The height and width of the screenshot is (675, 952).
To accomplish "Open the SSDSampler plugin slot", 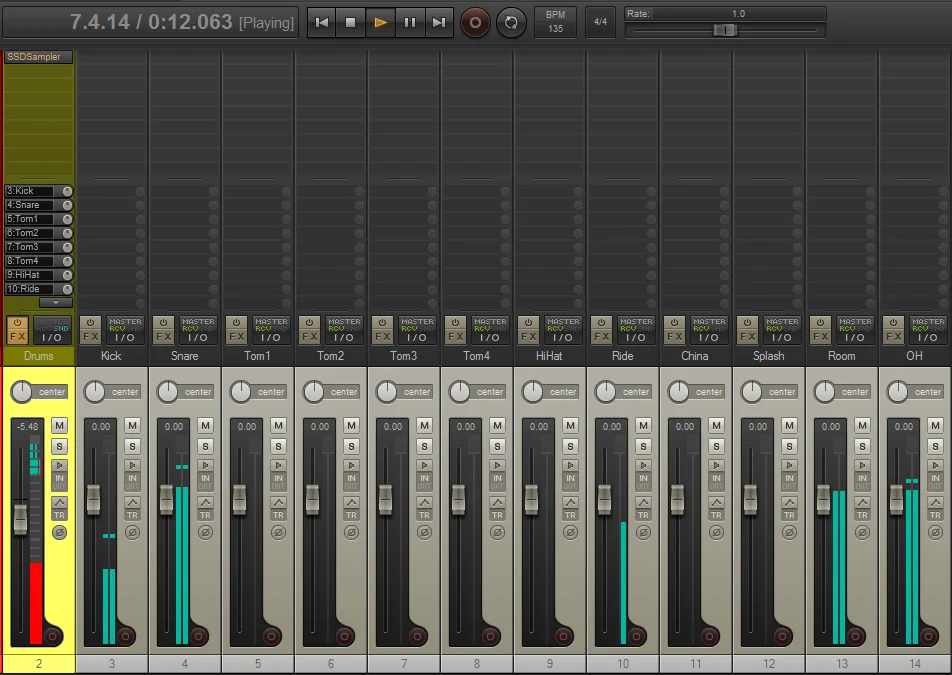I will pyautogui.click(x=38, y=57).
